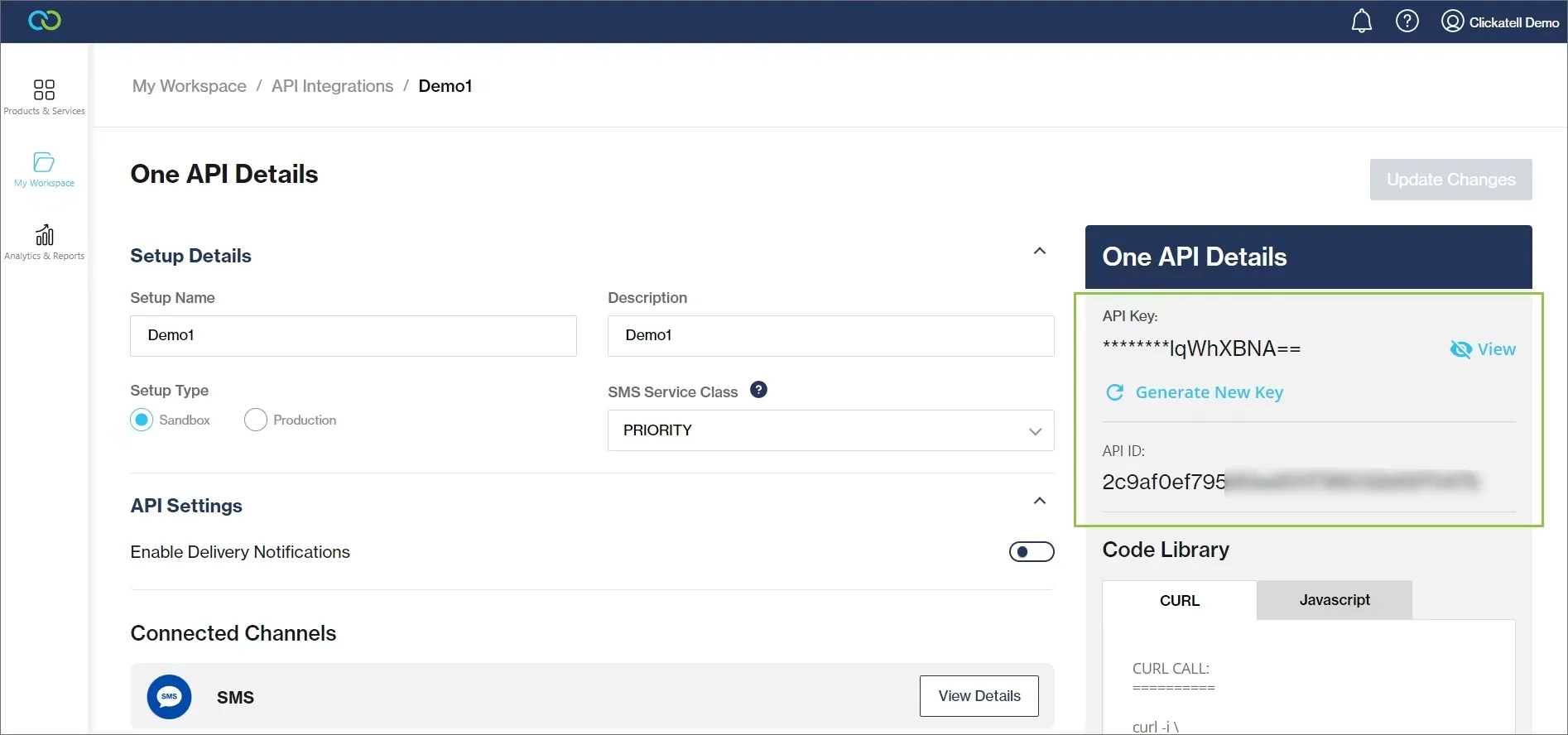Click the Update Changes button
The width and height of the screenshot is (1568, 735).
click(1450, 180)
